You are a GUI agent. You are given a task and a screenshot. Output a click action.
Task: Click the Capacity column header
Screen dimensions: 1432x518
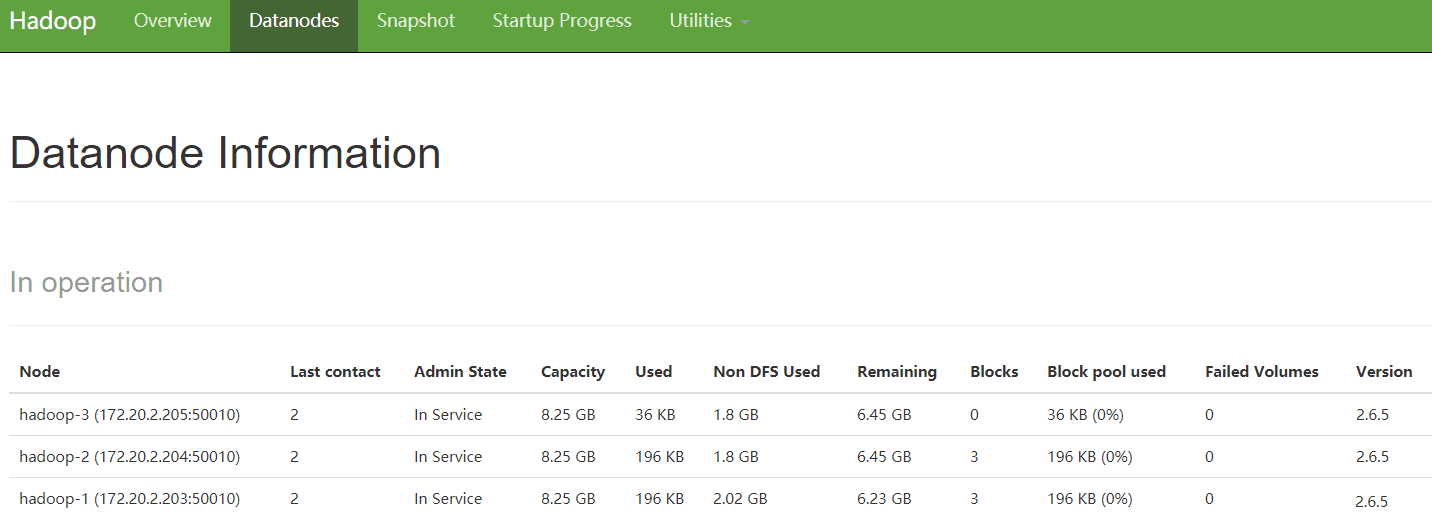point(573,372)
